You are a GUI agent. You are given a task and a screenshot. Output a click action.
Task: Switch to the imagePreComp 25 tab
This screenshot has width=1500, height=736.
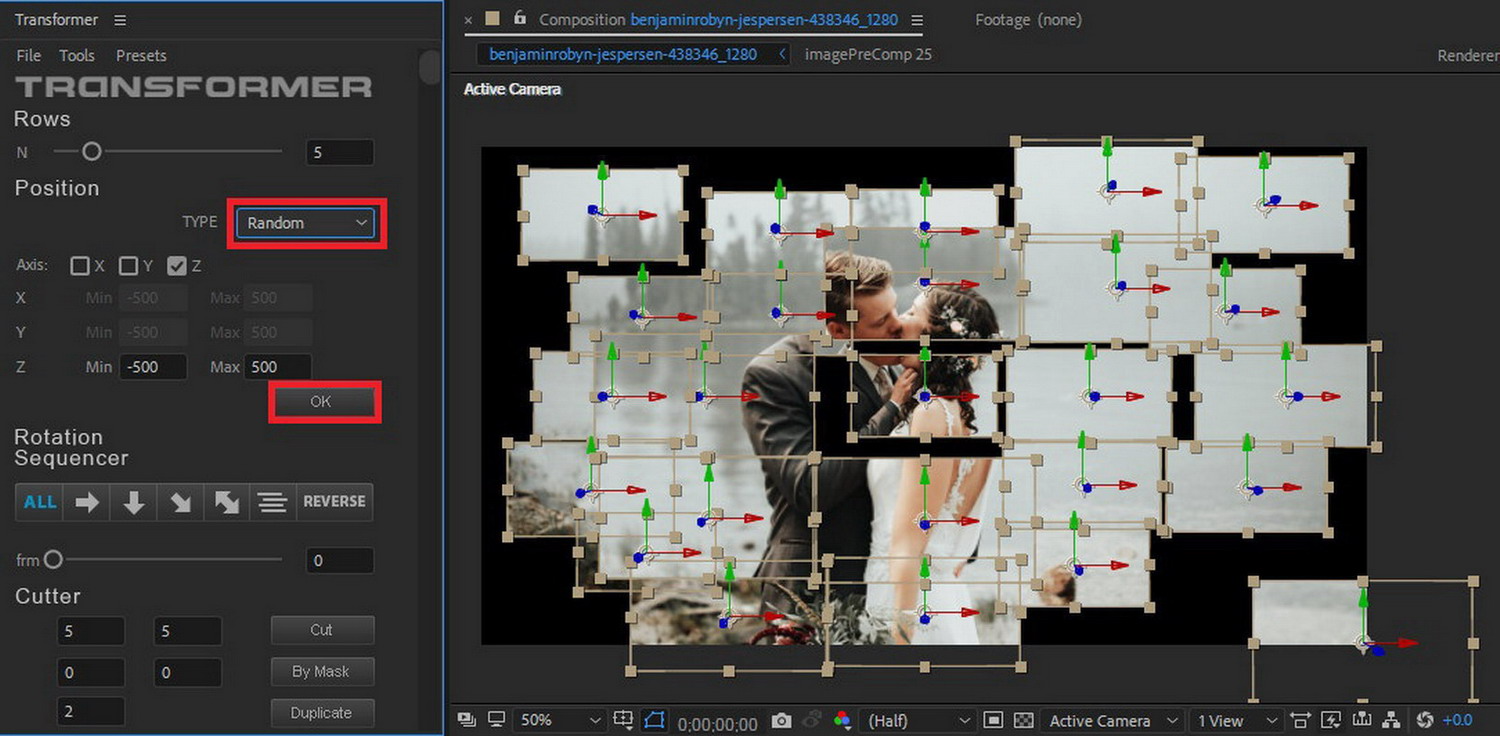[868, 54]
